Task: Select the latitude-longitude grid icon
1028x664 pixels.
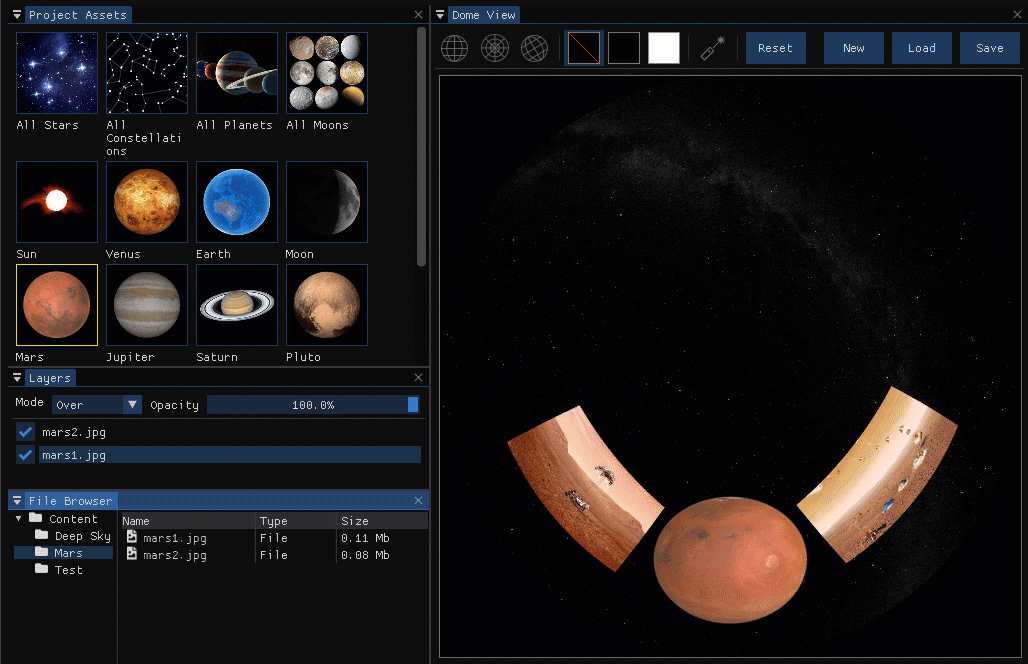Action: coord(454,49)
